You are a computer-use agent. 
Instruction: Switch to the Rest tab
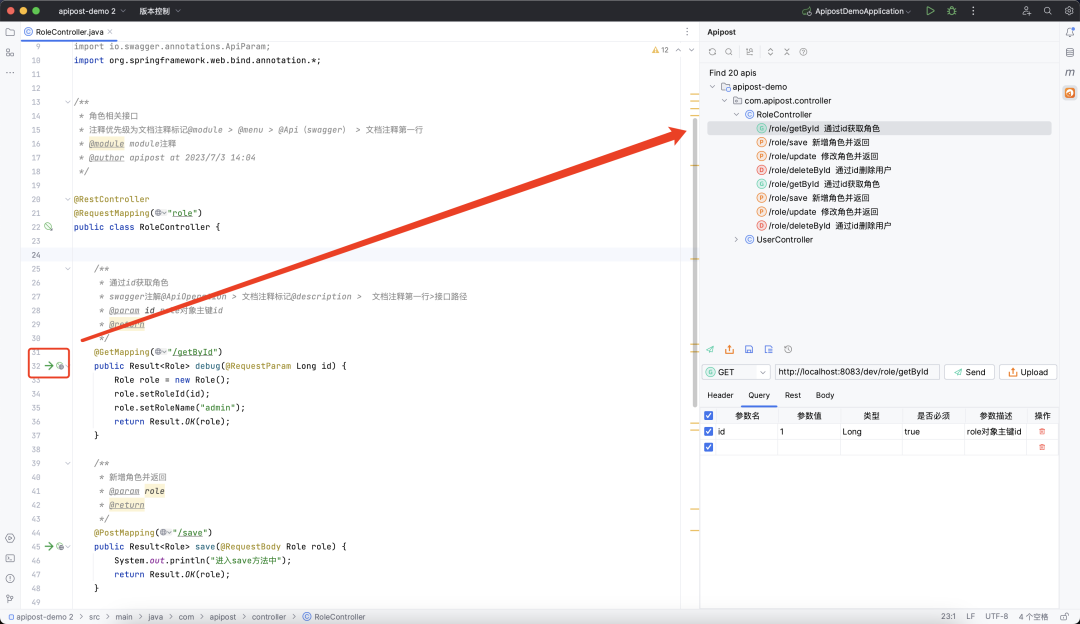(793, 395)
